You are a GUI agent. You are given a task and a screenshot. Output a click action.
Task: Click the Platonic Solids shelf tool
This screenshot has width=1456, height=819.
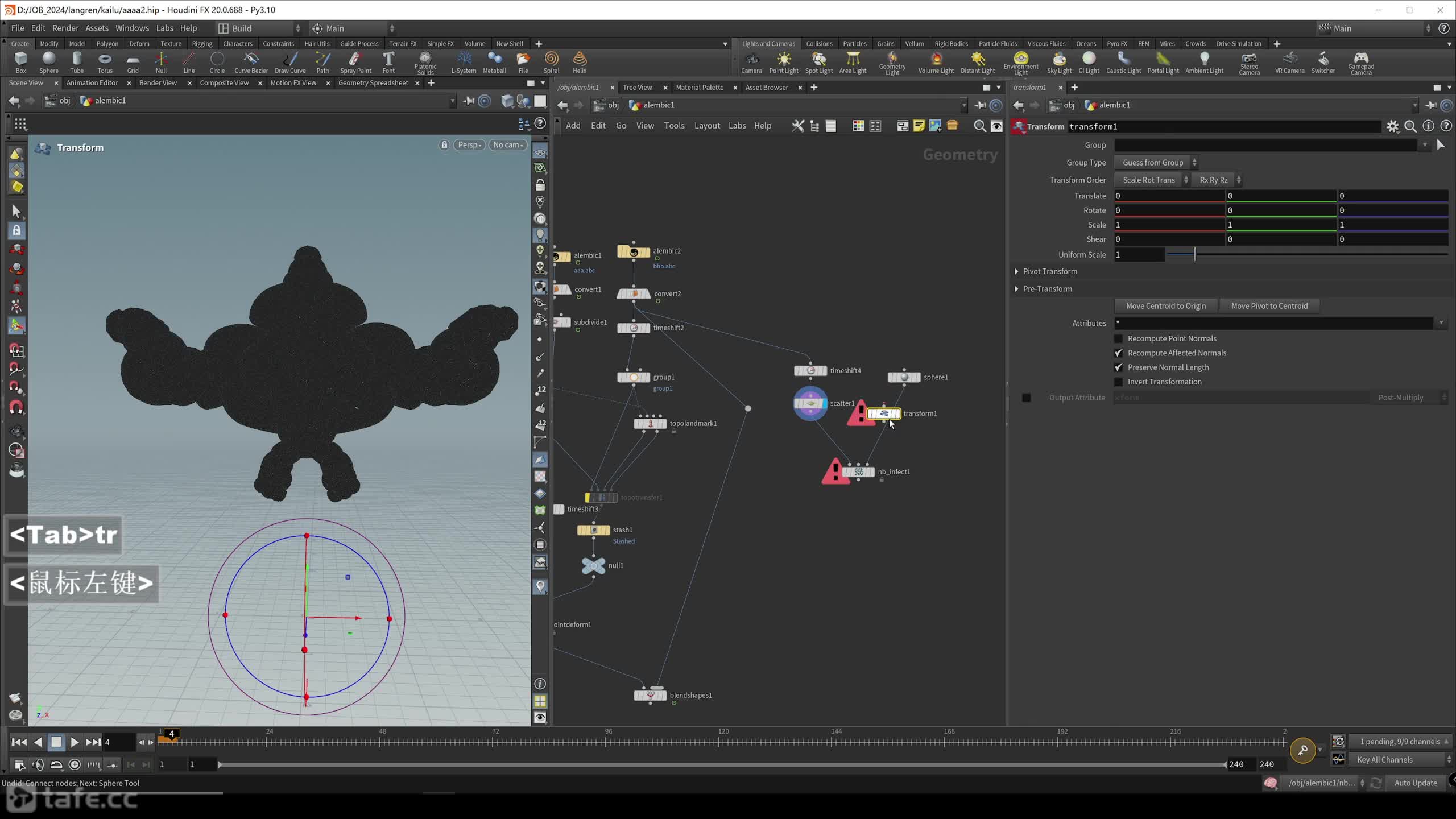point(425,63)
